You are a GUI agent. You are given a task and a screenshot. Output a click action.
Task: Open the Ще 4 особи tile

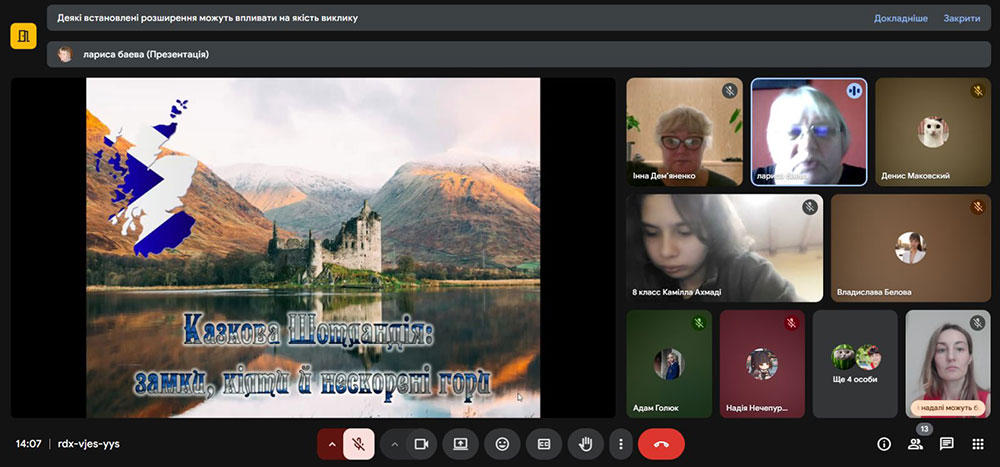point(855,363)
